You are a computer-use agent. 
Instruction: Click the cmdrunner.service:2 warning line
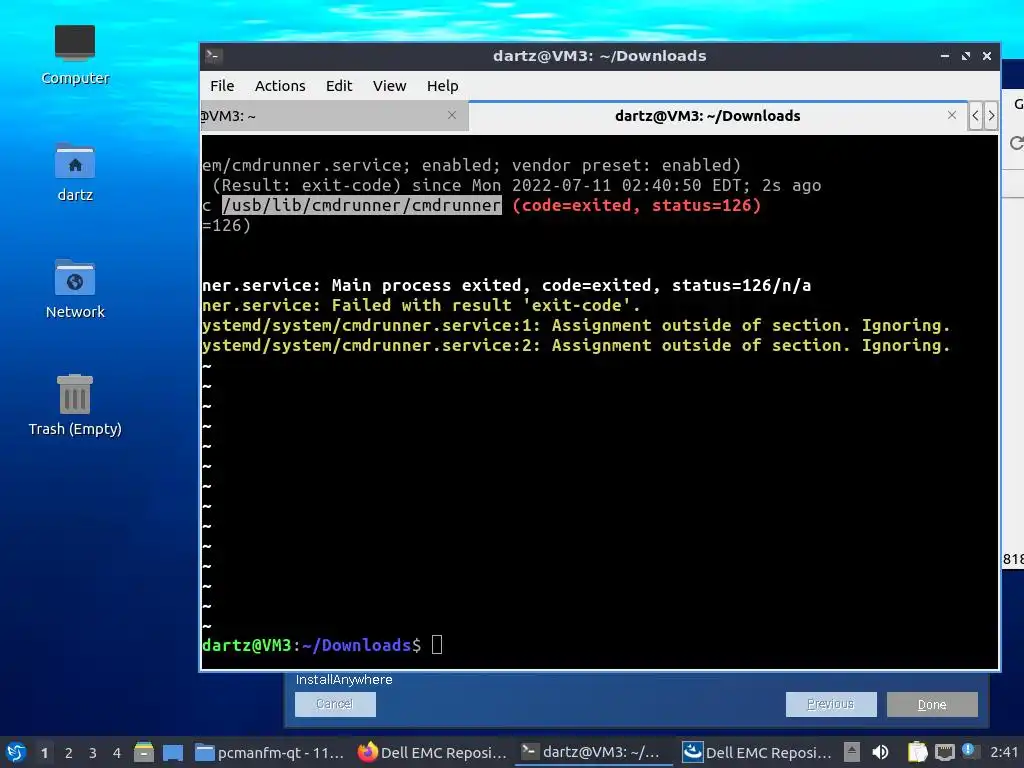575,345
